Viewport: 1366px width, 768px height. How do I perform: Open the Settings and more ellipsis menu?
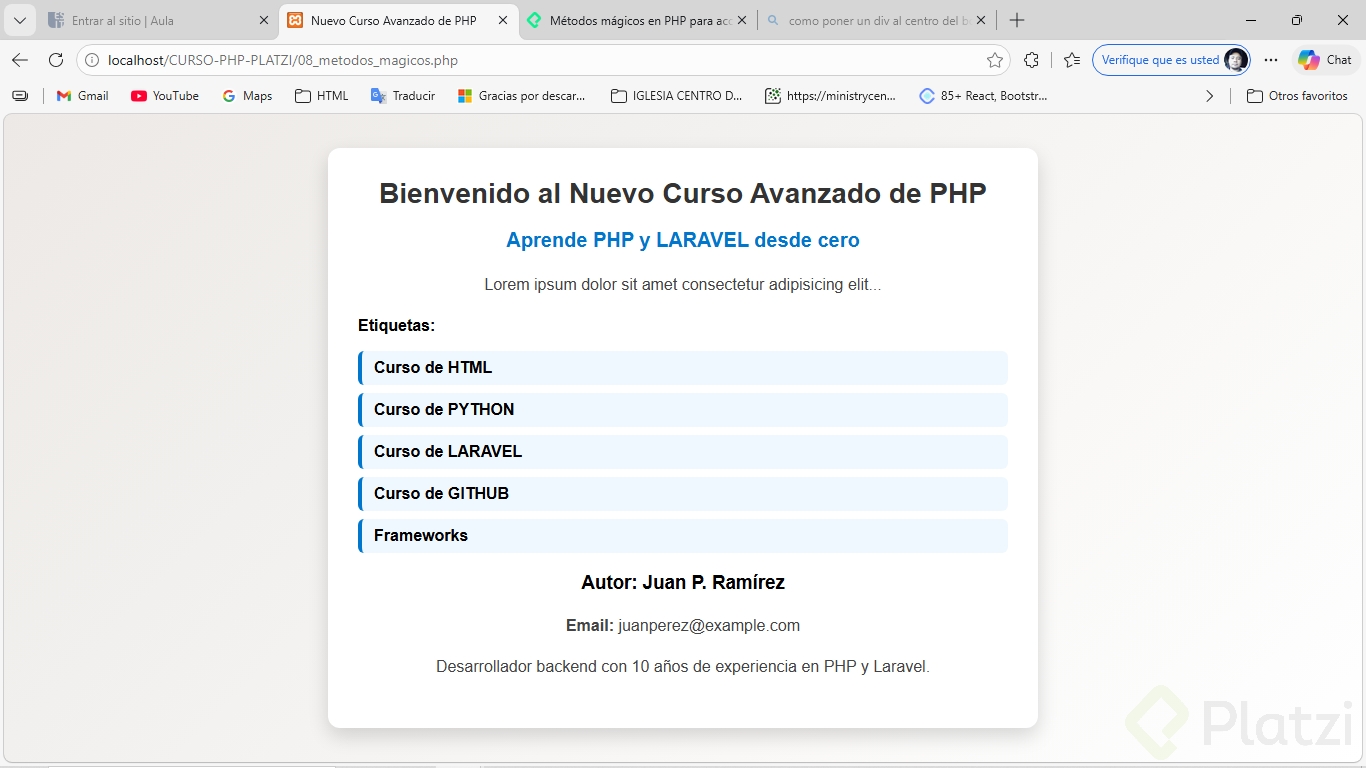tap(1271, 60)
